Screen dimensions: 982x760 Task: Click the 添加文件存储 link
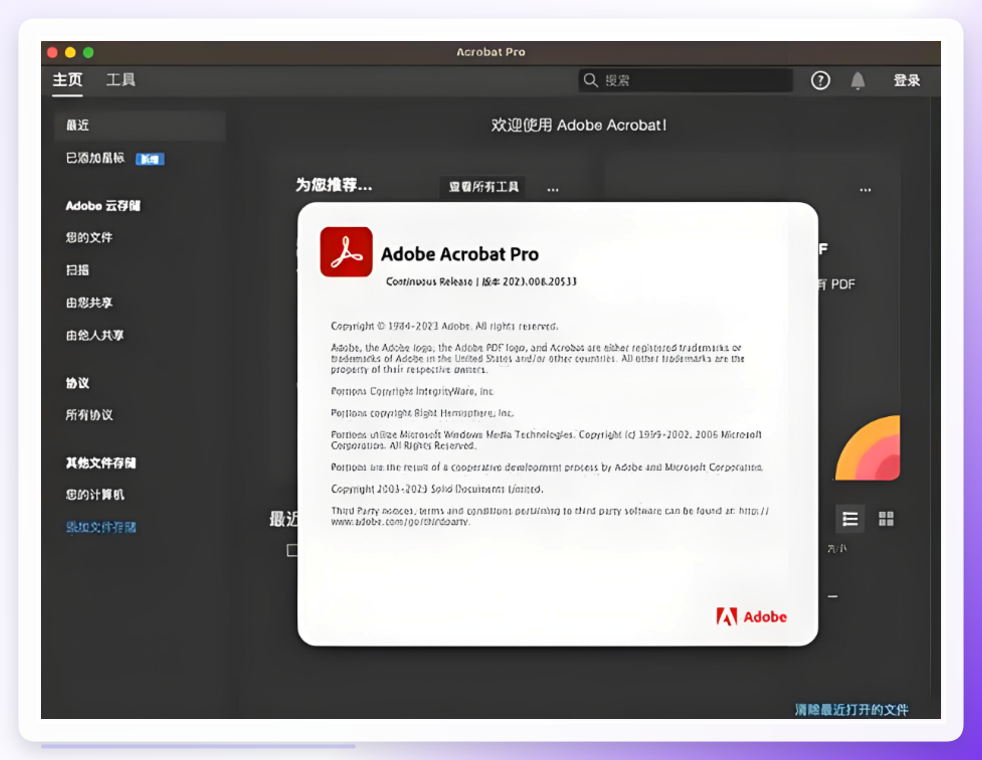tap(101, 527)
